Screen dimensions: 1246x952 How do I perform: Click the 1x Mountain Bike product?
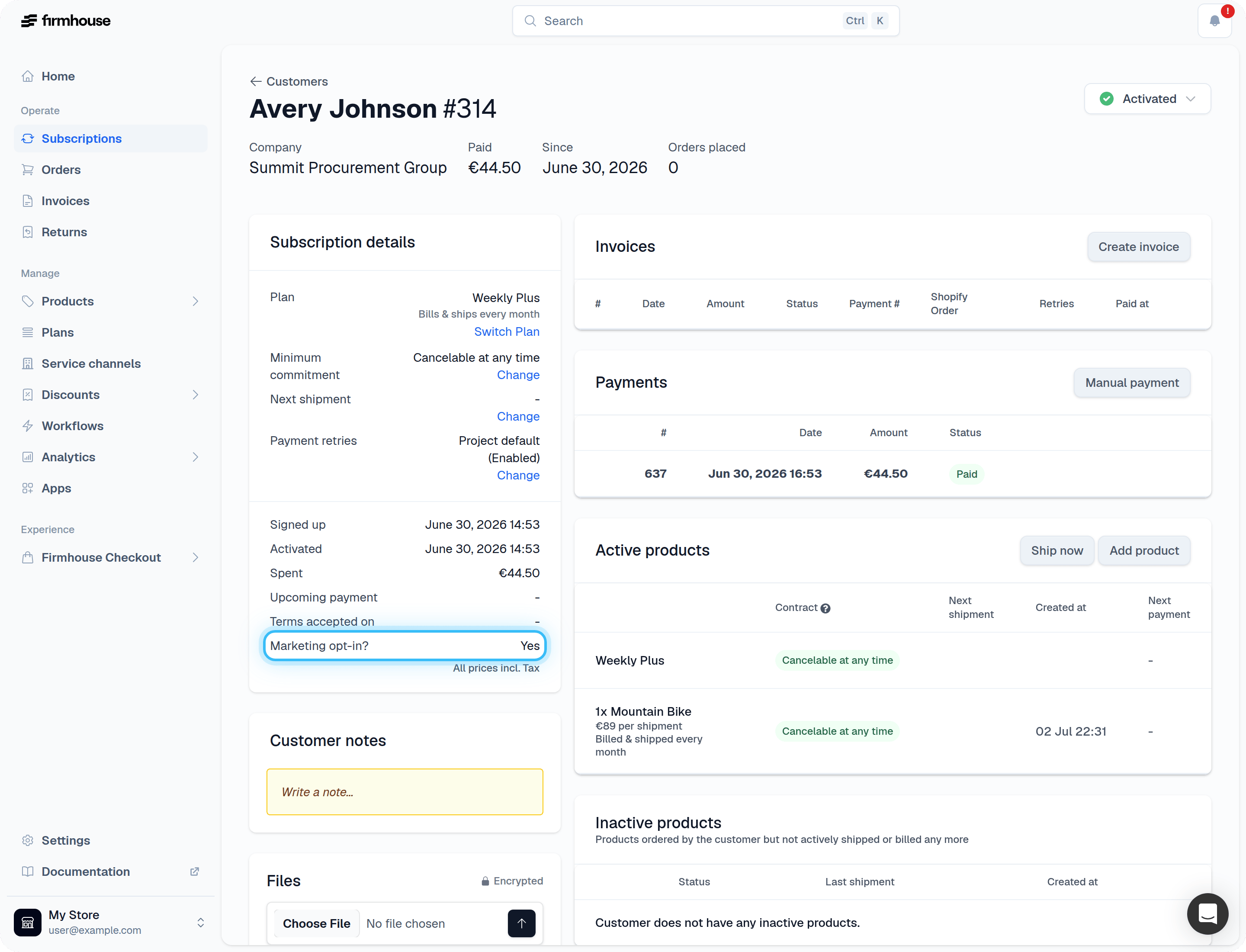pos(642,711)
